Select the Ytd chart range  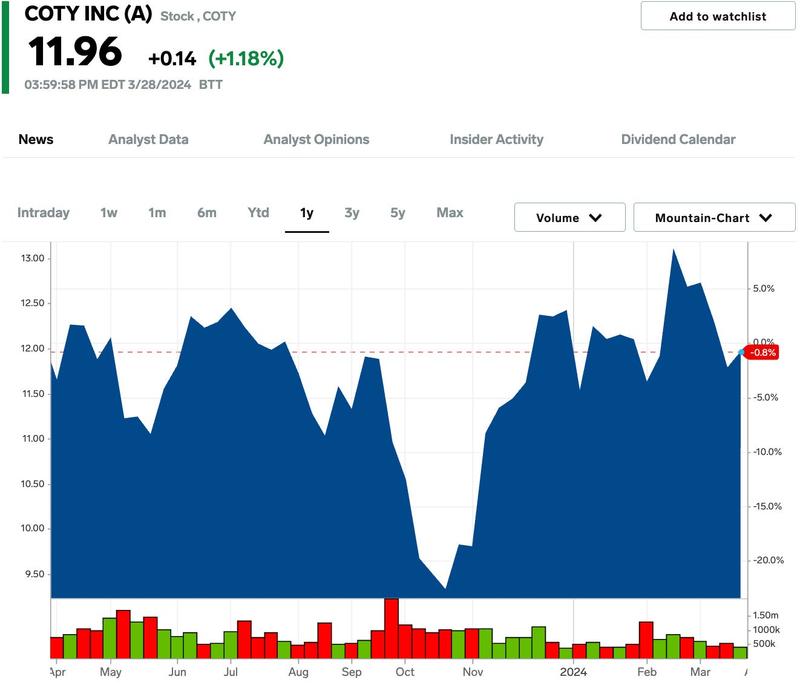pos(258,213)
